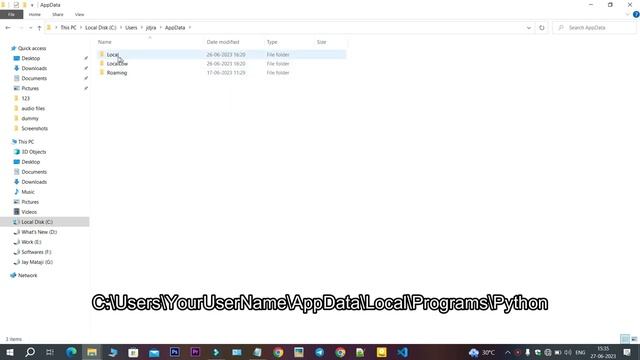Image resolution: width=640 pixels, height=360 pixels.
Task: Open the View ribbon tab
Action: (79, 14)
